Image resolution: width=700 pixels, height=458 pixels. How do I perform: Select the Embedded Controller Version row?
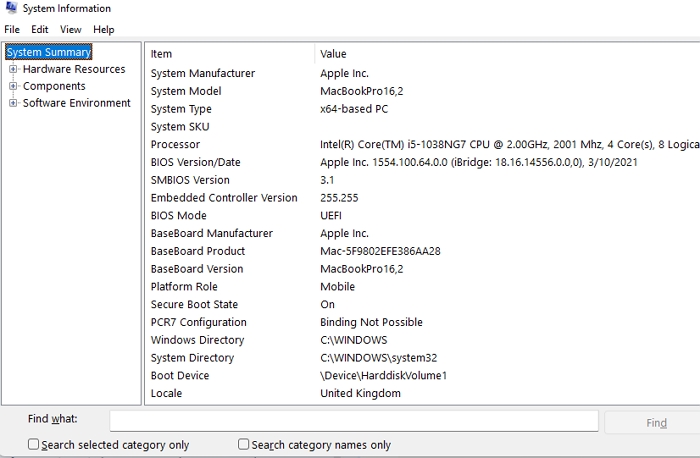(x=423, y=198)
